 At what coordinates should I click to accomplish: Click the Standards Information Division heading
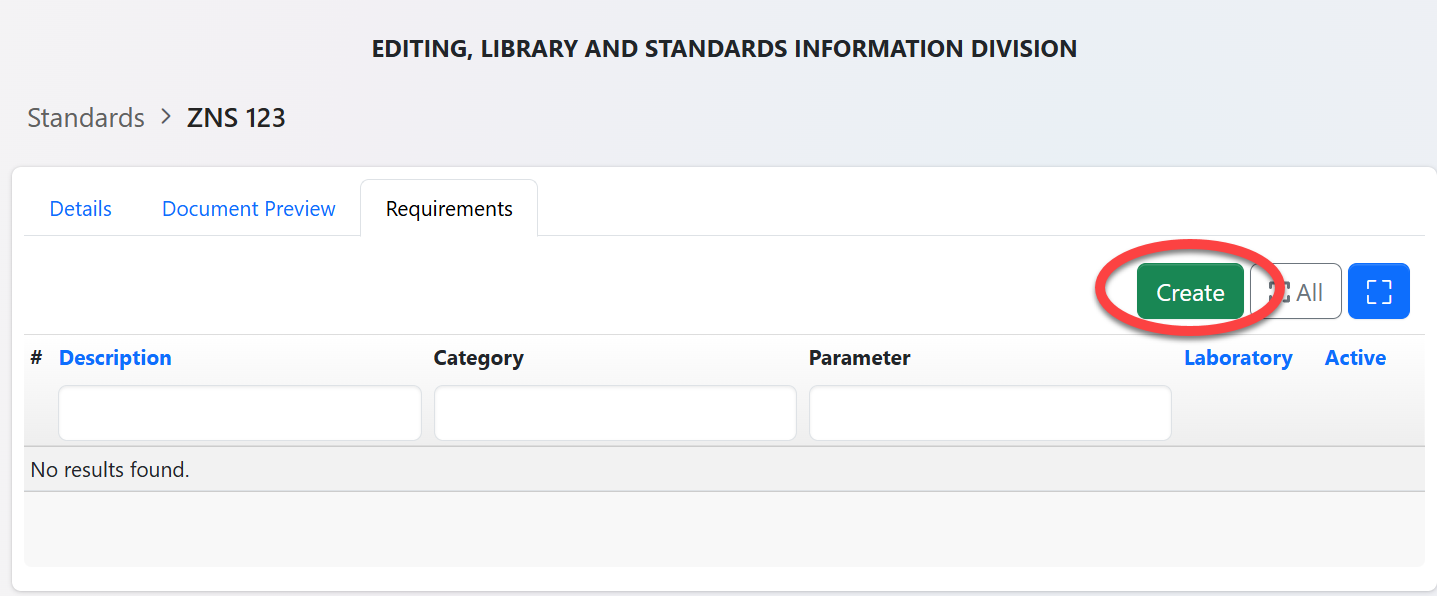(x=724, y=48)
